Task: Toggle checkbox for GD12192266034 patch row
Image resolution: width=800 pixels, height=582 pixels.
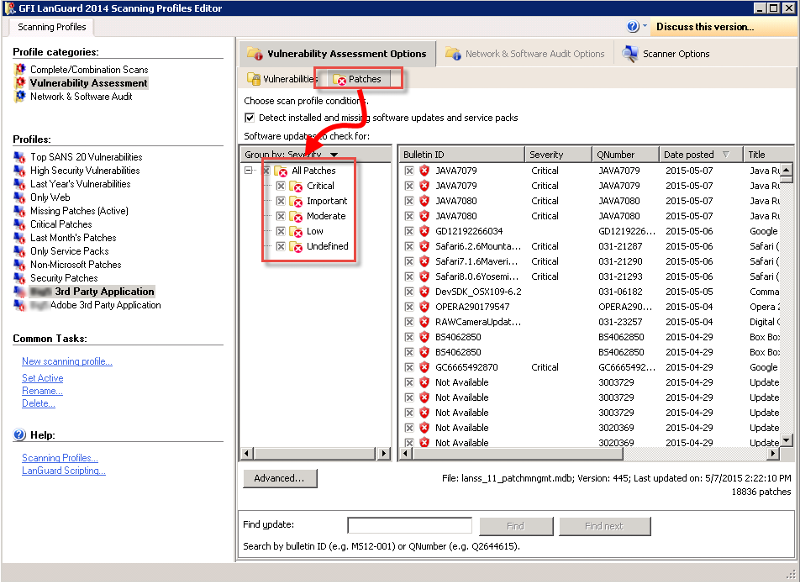Action: tap(409, 231)
